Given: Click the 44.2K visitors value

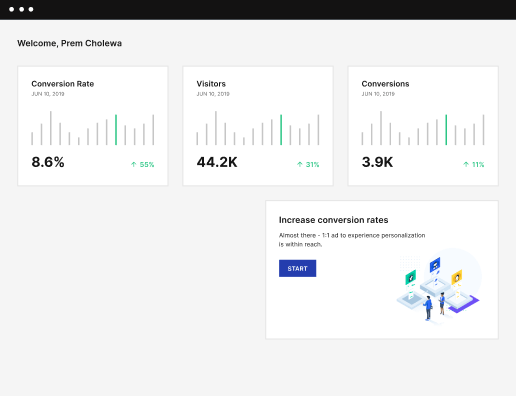Looking at the screenshot, I should pos(217,162).
